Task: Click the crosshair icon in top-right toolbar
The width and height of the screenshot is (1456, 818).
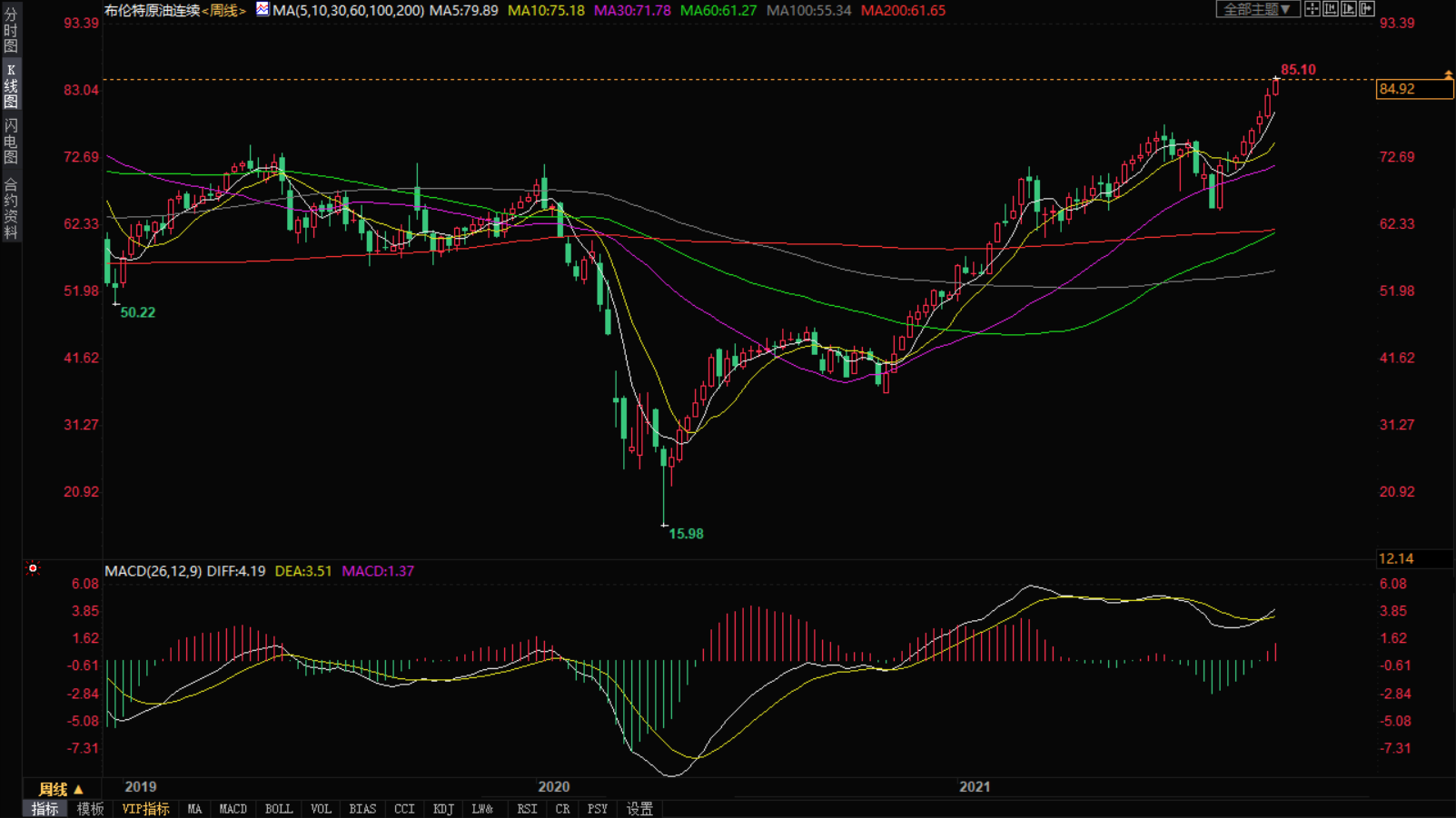Action: tap(1312, 9)
